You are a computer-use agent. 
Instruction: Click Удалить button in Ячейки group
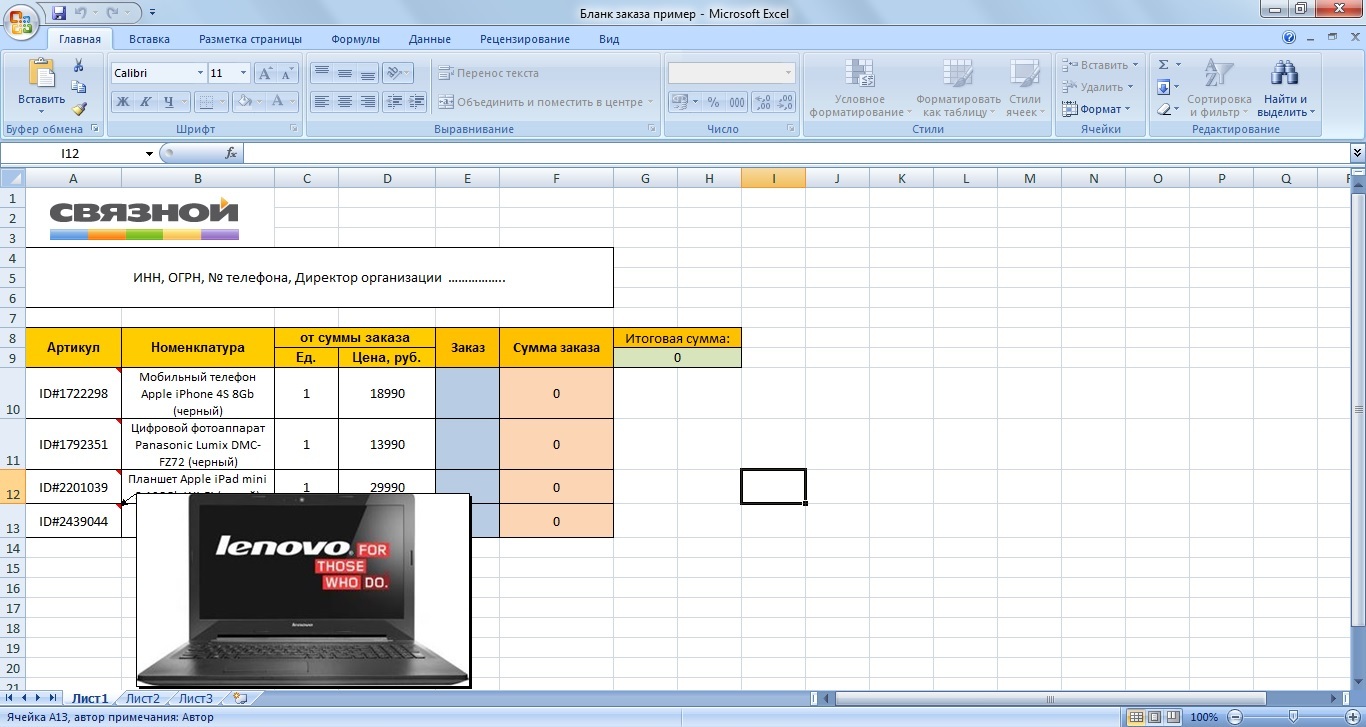coord(1097,87)
